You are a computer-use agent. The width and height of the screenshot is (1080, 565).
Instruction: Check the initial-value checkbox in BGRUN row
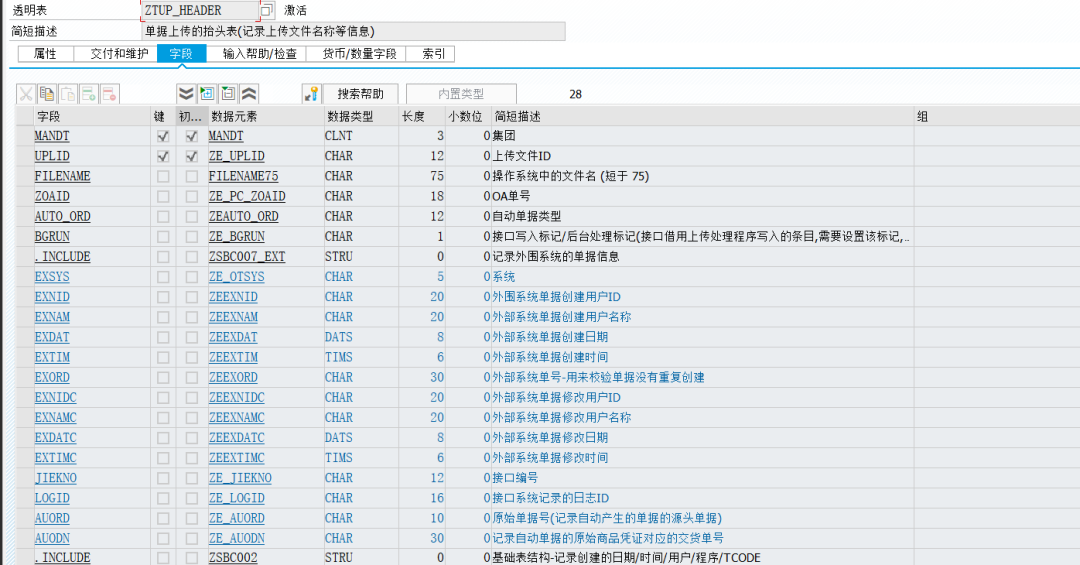[x=191, y=236]
